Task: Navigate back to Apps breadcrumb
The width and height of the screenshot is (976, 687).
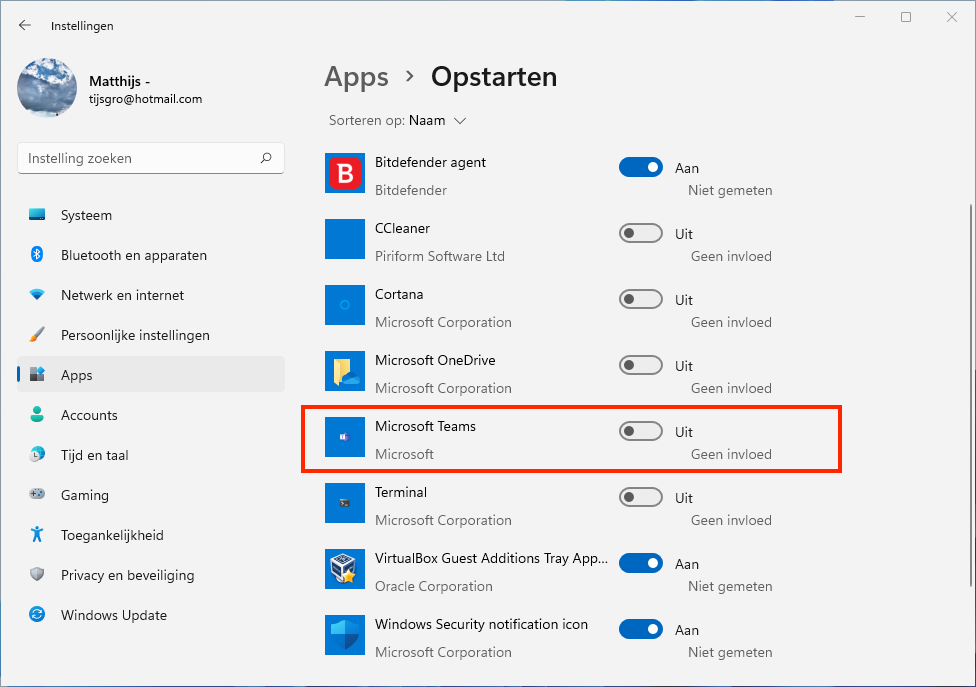Action: pos(356,77)
